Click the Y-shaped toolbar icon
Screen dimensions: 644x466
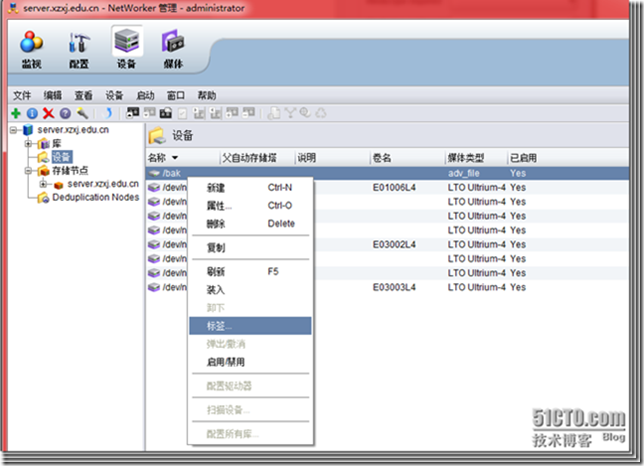tap(290, 113)
